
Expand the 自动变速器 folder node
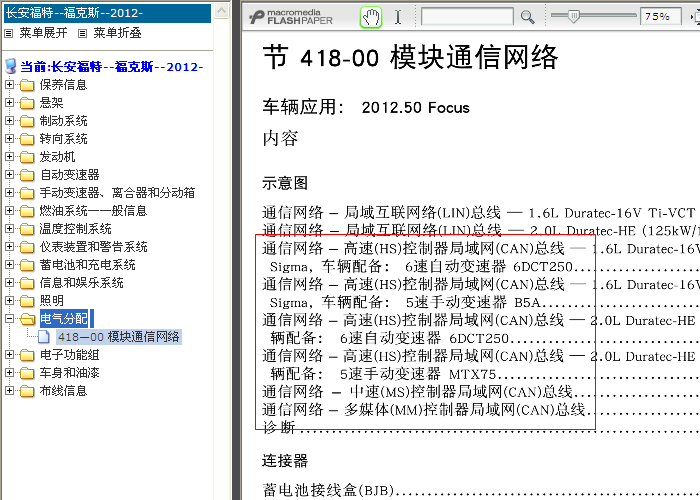tap(9, 174)
